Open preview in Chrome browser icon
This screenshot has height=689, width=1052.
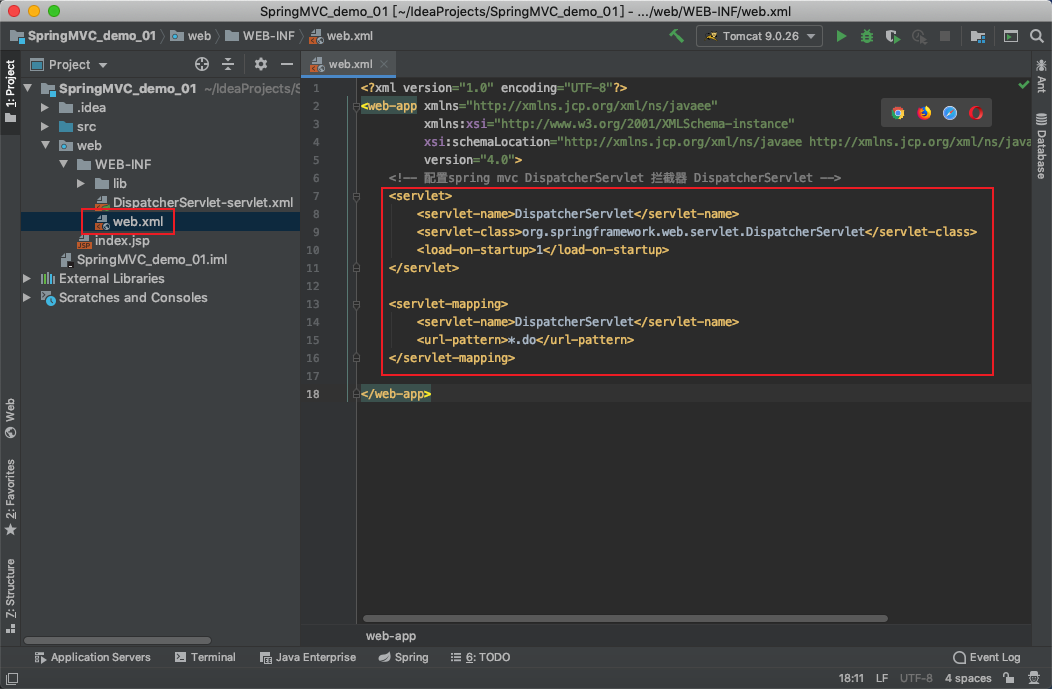(x=898, y=113)
